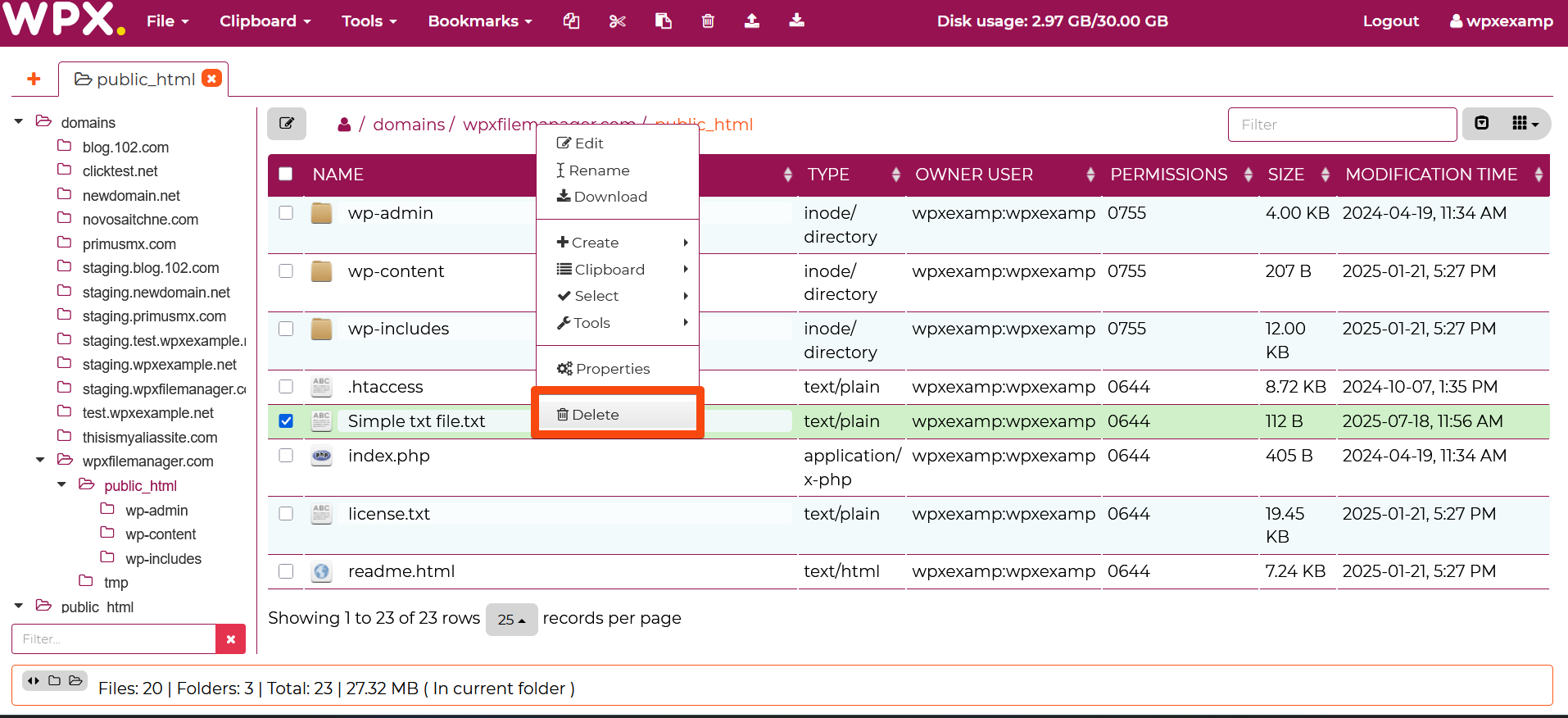Check the wp-content row checkbox
The width and height of the screenshot is (1568, 718).
[286, 271]
